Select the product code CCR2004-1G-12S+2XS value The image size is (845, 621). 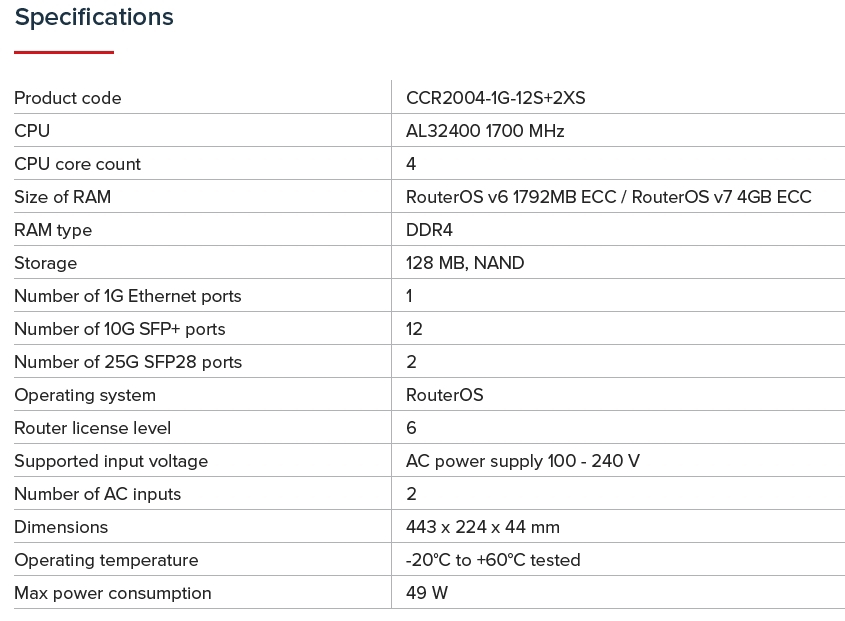click(x=495, y=98)
